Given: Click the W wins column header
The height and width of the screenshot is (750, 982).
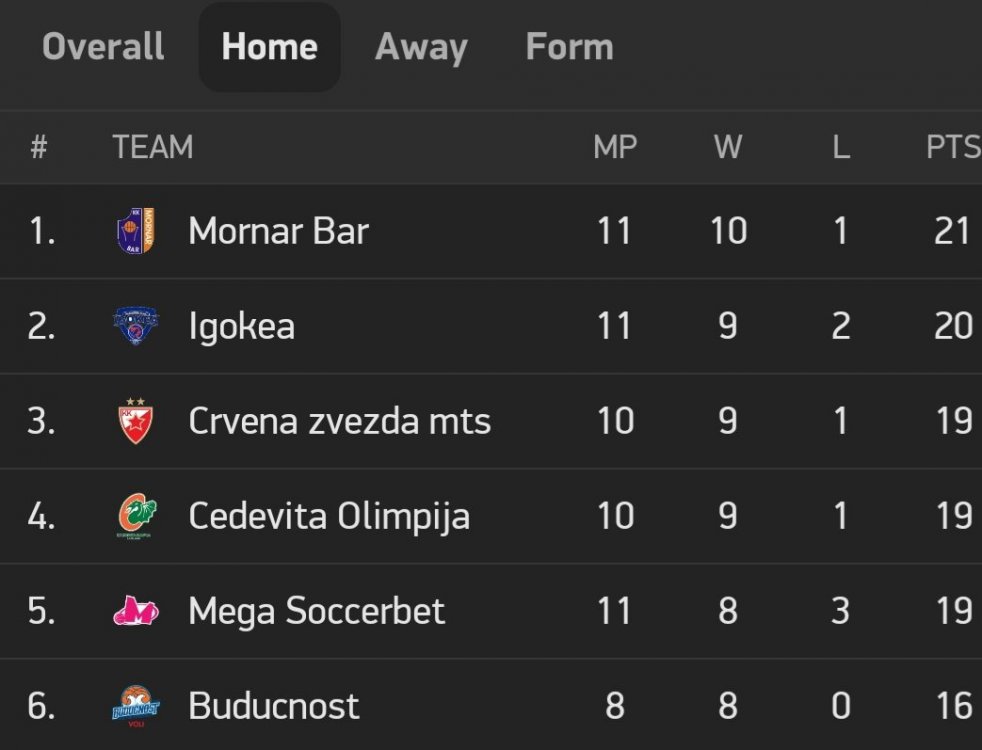Looking at the screenshot, I should 727,147.
